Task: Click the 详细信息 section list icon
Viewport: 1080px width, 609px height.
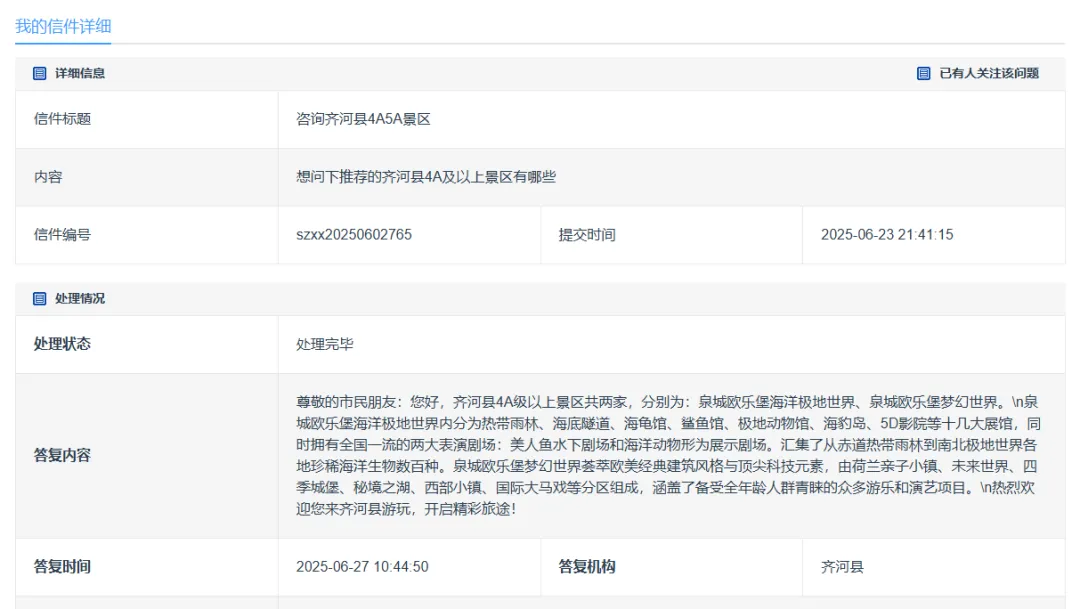Action: coord(39,74)
